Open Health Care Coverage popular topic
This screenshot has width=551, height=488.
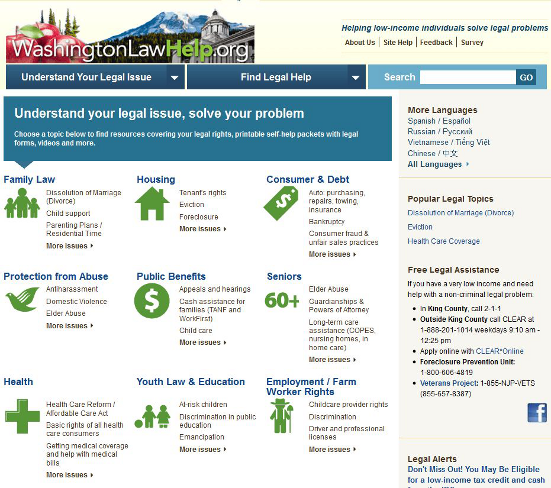pyautogui.click(x=443, y=241)
